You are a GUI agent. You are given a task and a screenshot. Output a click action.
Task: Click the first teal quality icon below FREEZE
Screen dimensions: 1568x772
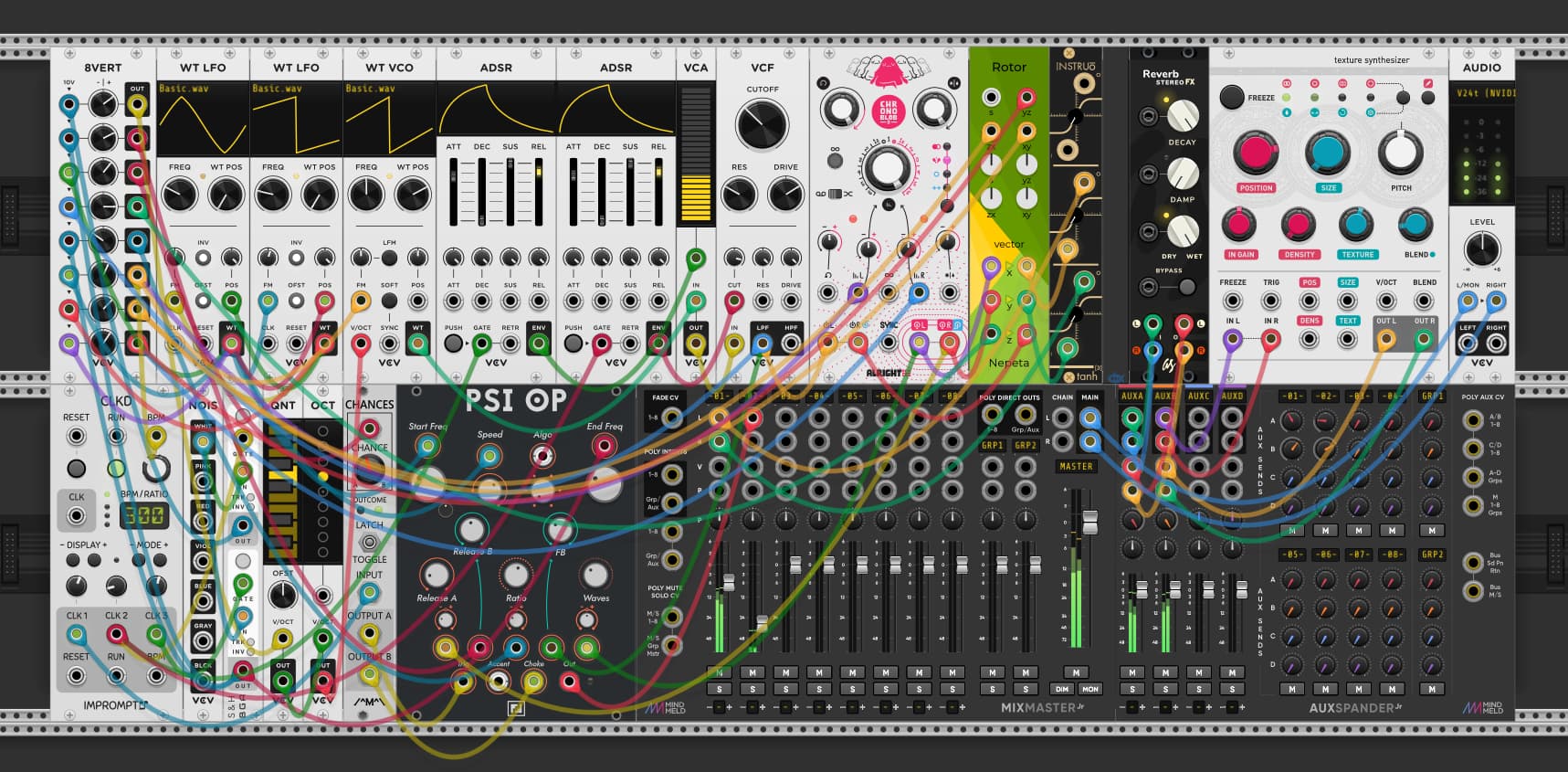[x=1287, y=112]
